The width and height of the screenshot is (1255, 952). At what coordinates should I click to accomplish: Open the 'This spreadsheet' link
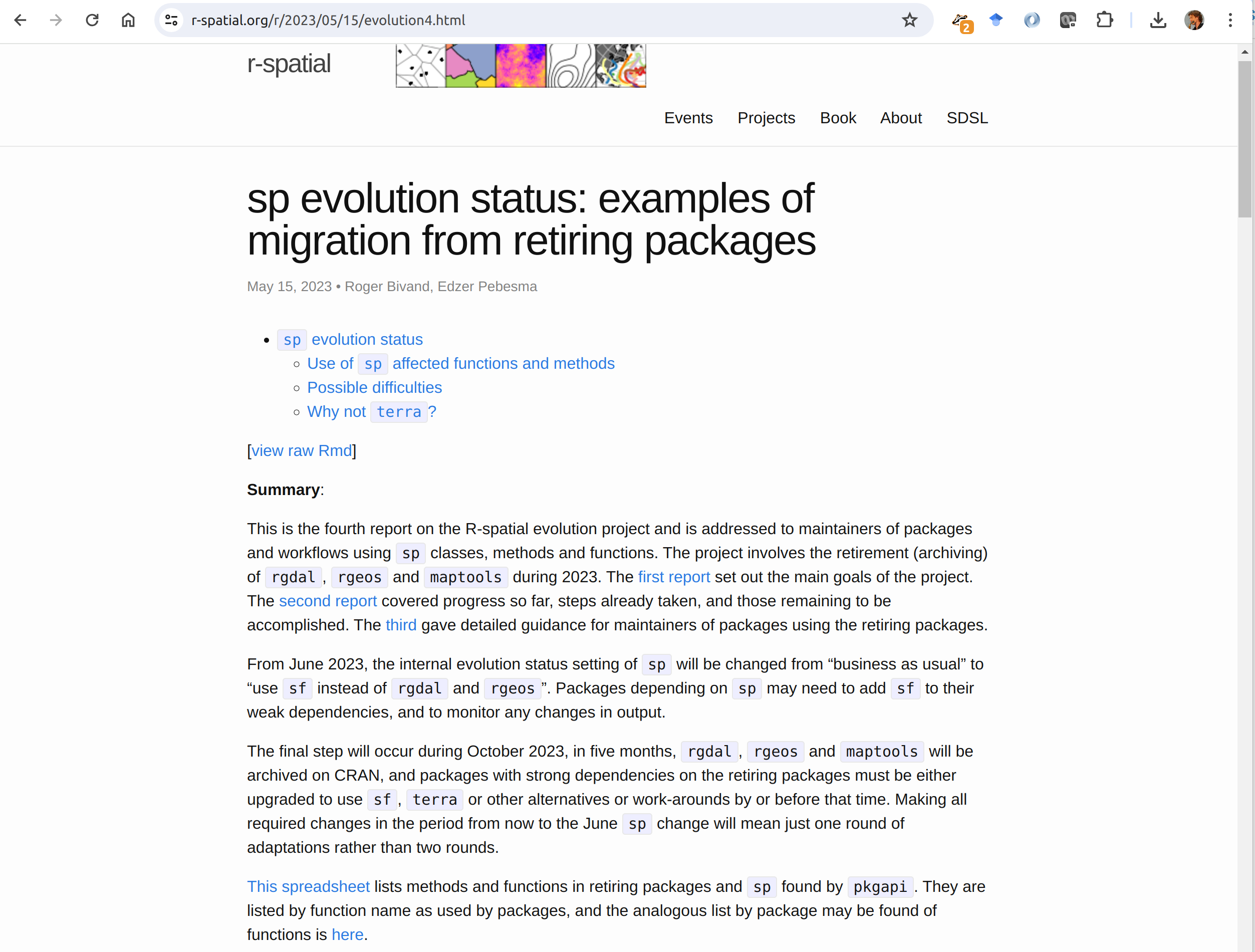tap(308, 886)
